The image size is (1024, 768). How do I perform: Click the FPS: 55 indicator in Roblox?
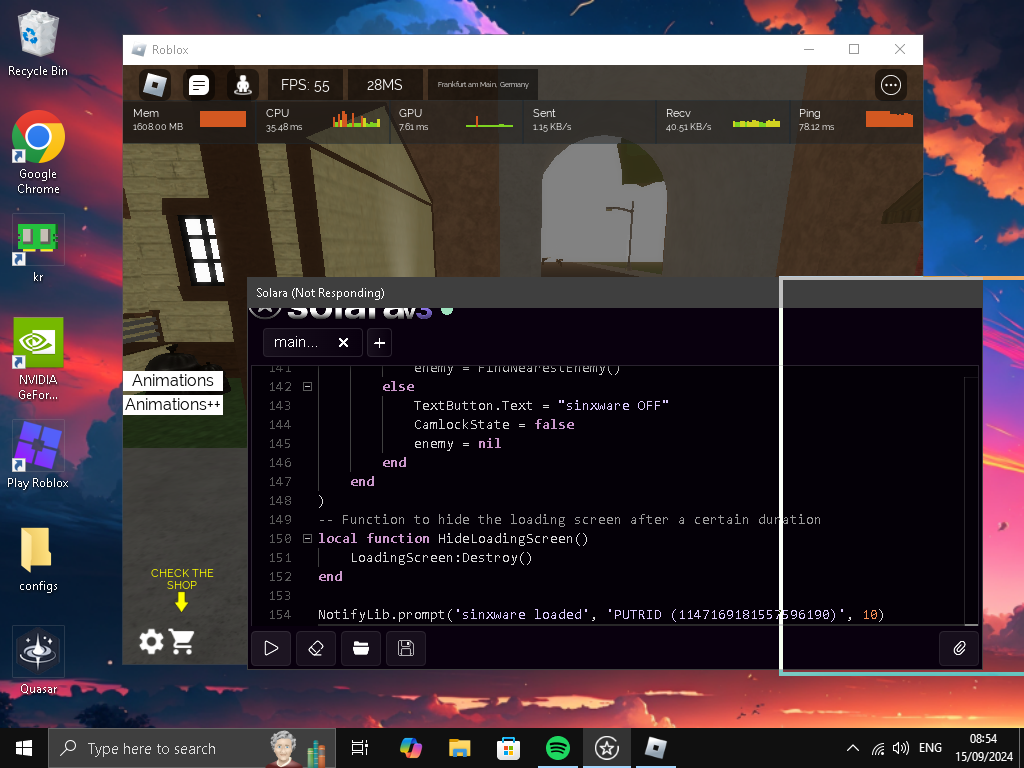[305, 85]
